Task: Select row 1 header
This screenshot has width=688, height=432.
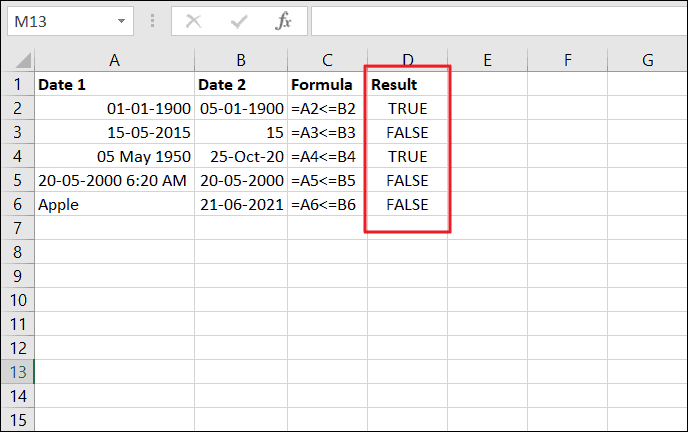Action: (17, 85)
